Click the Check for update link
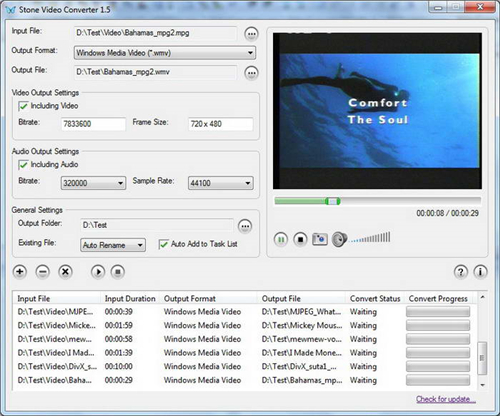This screenshot has height=416, width=500. (446, 399)
